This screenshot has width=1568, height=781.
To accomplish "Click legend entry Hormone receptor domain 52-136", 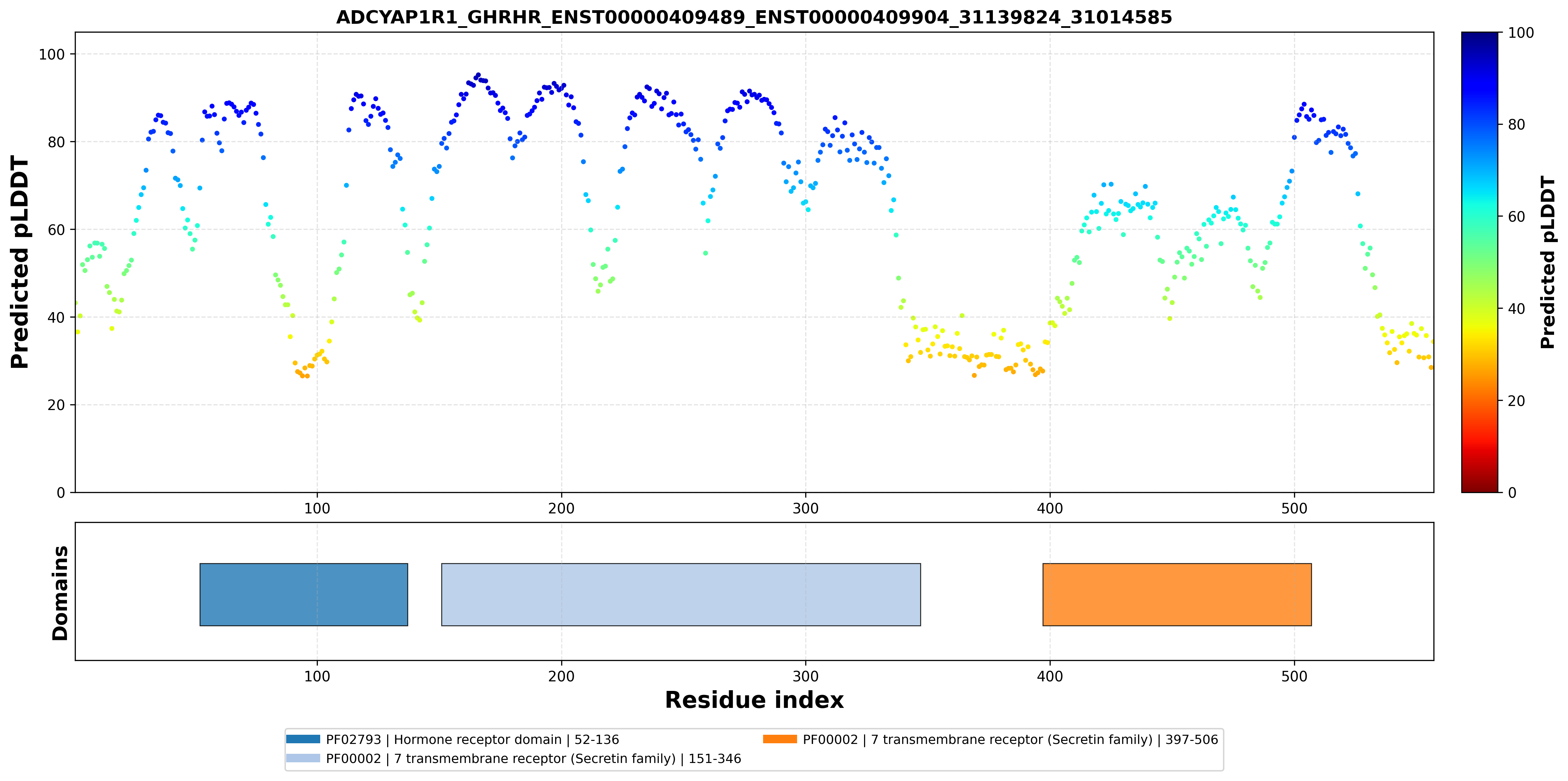I will point(472,740).
